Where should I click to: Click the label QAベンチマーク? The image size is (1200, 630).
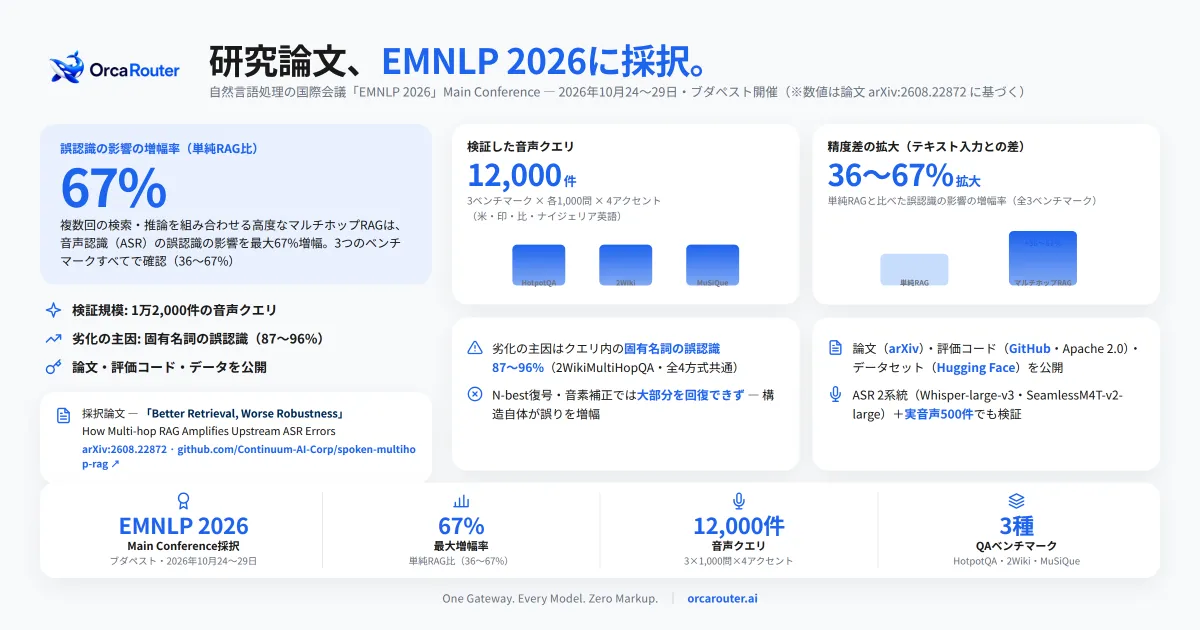coord(1016,546)
